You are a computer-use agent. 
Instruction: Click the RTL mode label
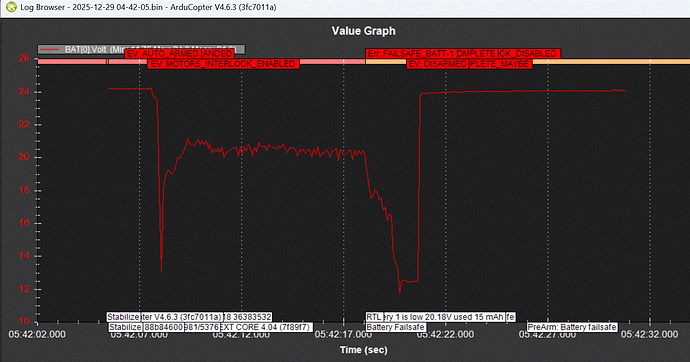coord(374,317)
